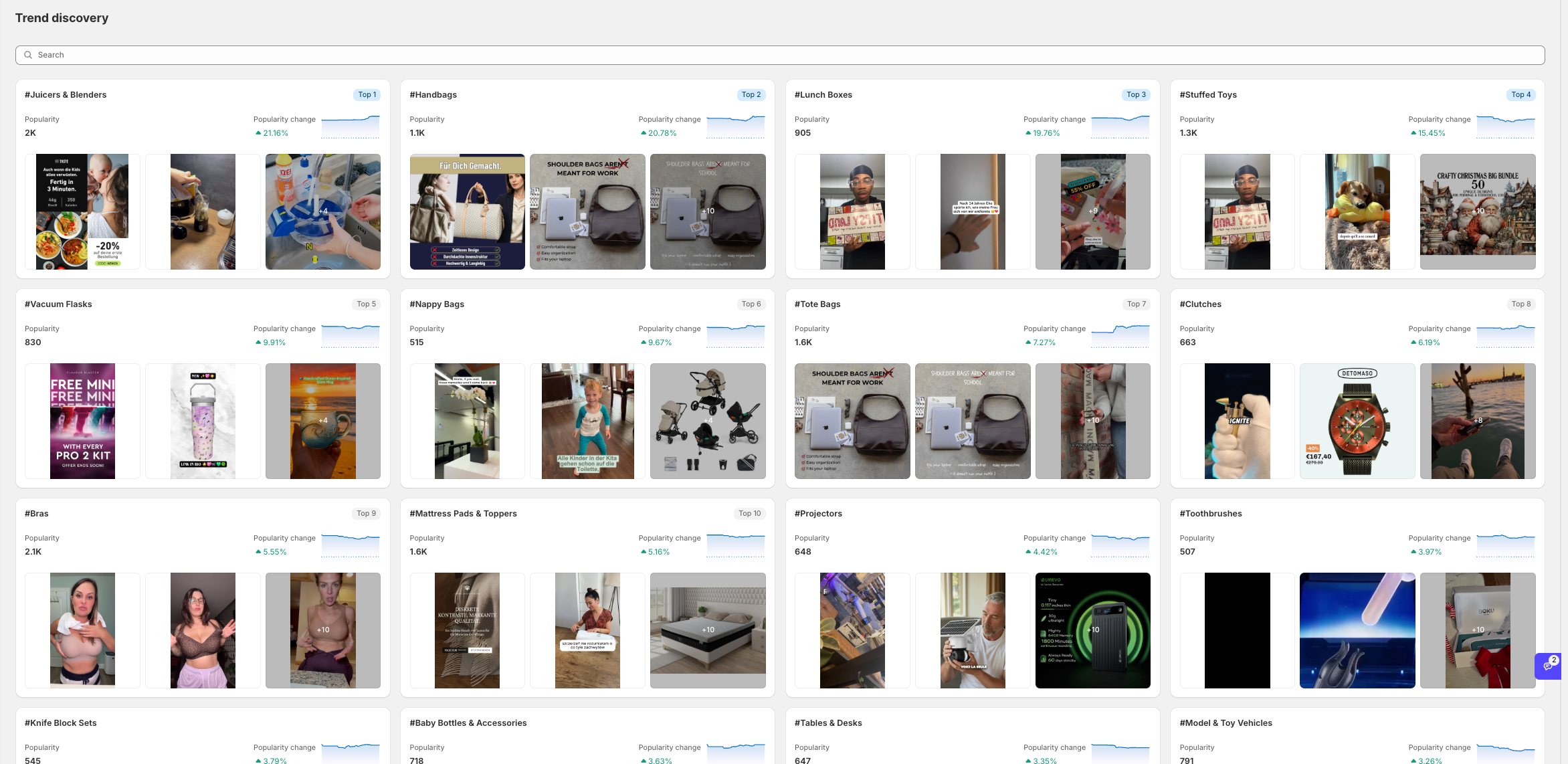Click the search magnifier icon

(28, 55)
